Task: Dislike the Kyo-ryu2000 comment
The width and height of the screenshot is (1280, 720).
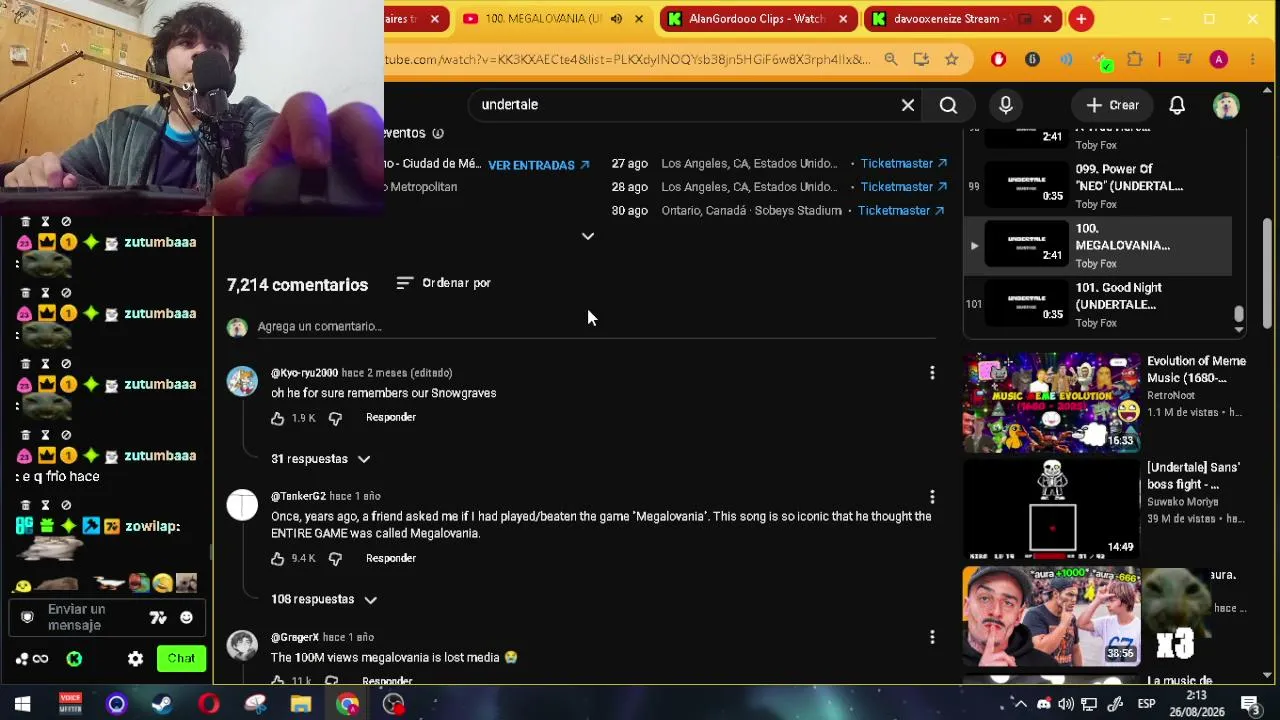Action: (335, 418)
